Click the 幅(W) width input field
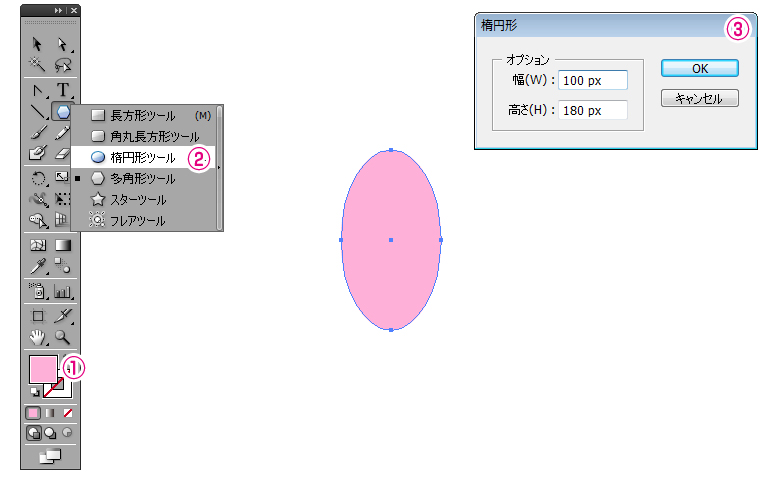 592,80
